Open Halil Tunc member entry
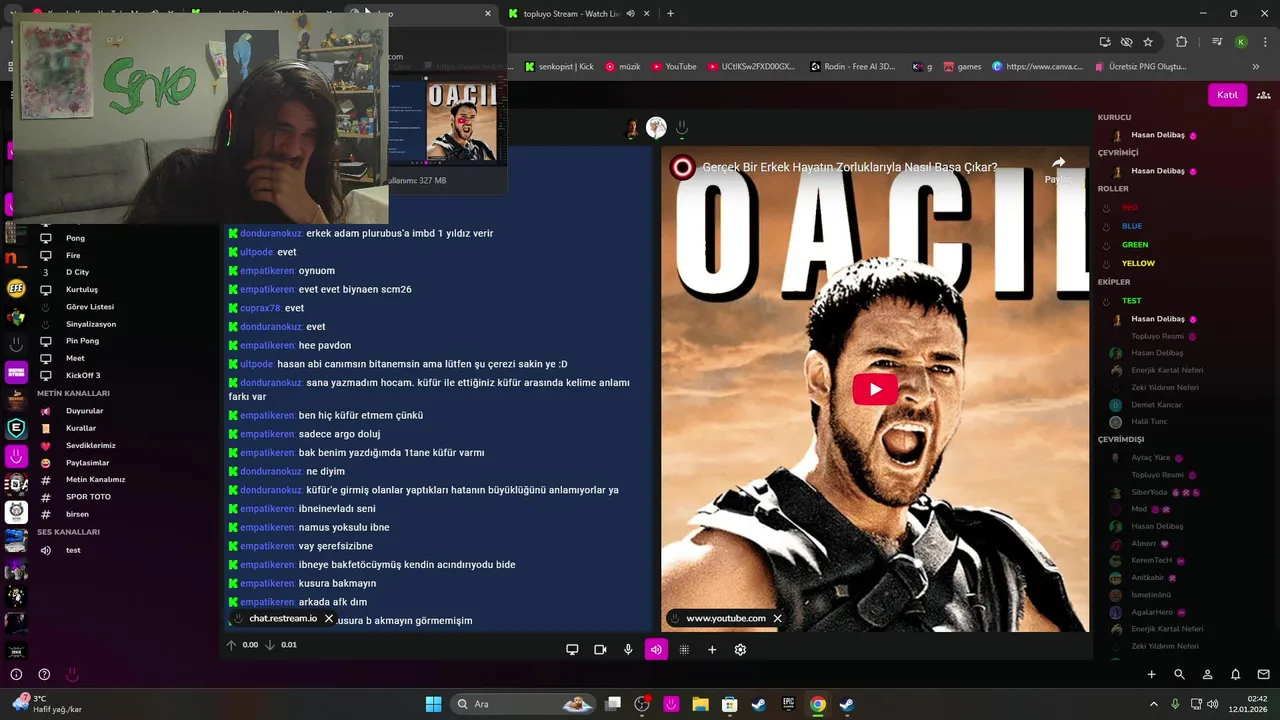 pyautogui.click(x=1149, y=422)
